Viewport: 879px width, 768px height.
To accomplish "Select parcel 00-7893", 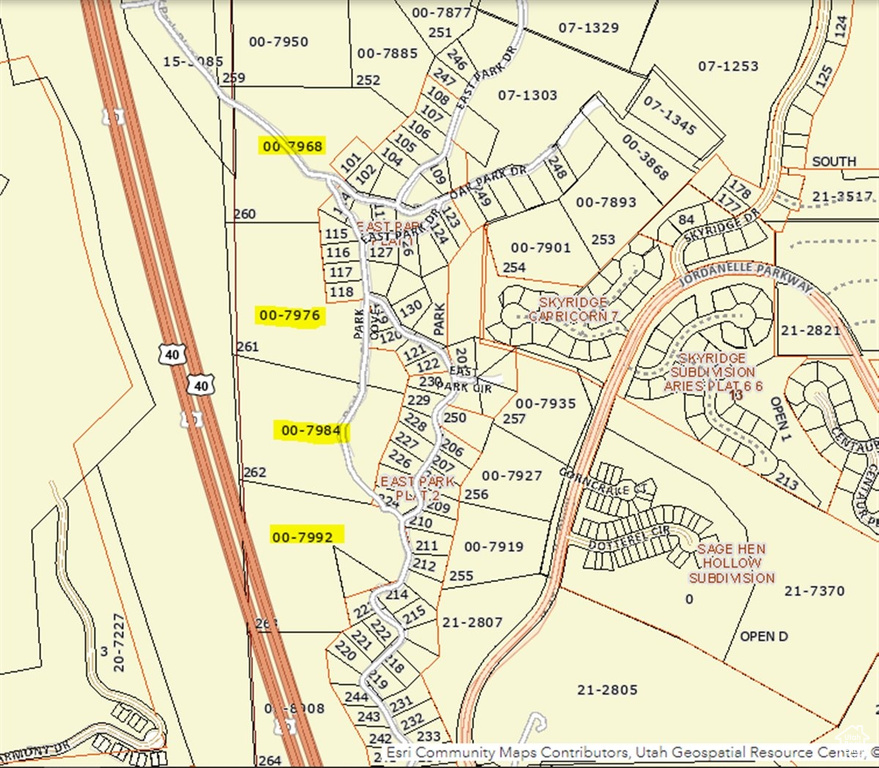I will [606, 202].
